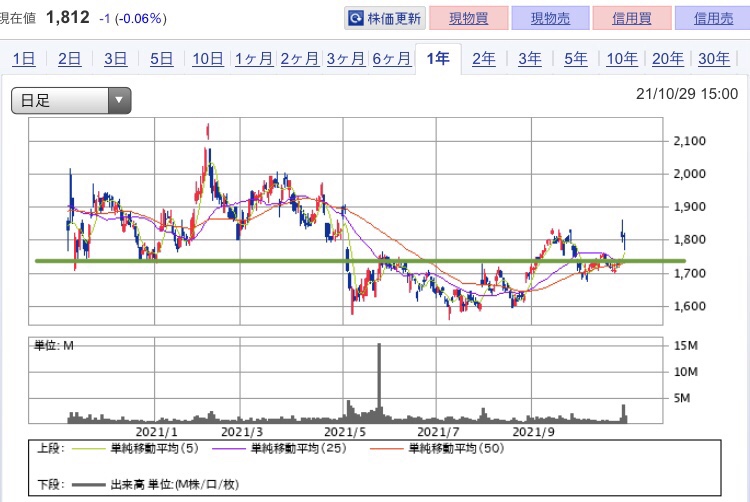
Task: Select the active 1年 tab
Action: coord(438,59)
